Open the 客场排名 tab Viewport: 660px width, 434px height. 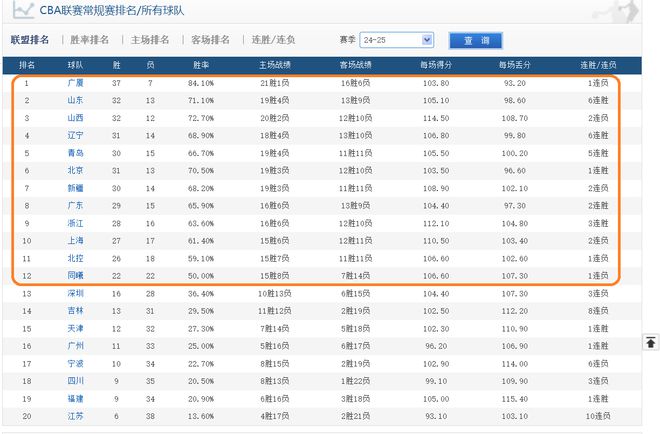pos(210,40)
